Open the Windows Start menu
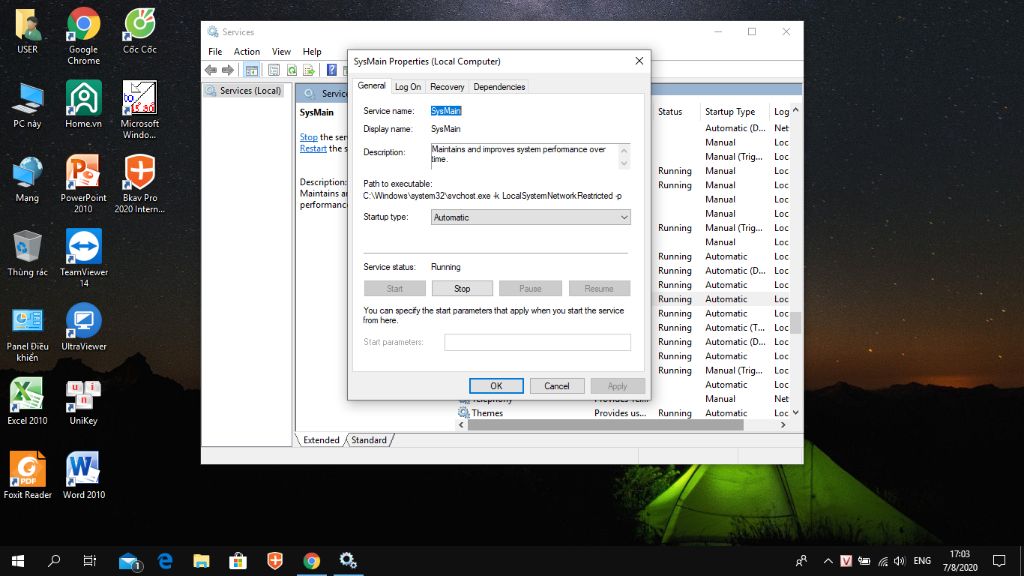 [x=18, y=560]
